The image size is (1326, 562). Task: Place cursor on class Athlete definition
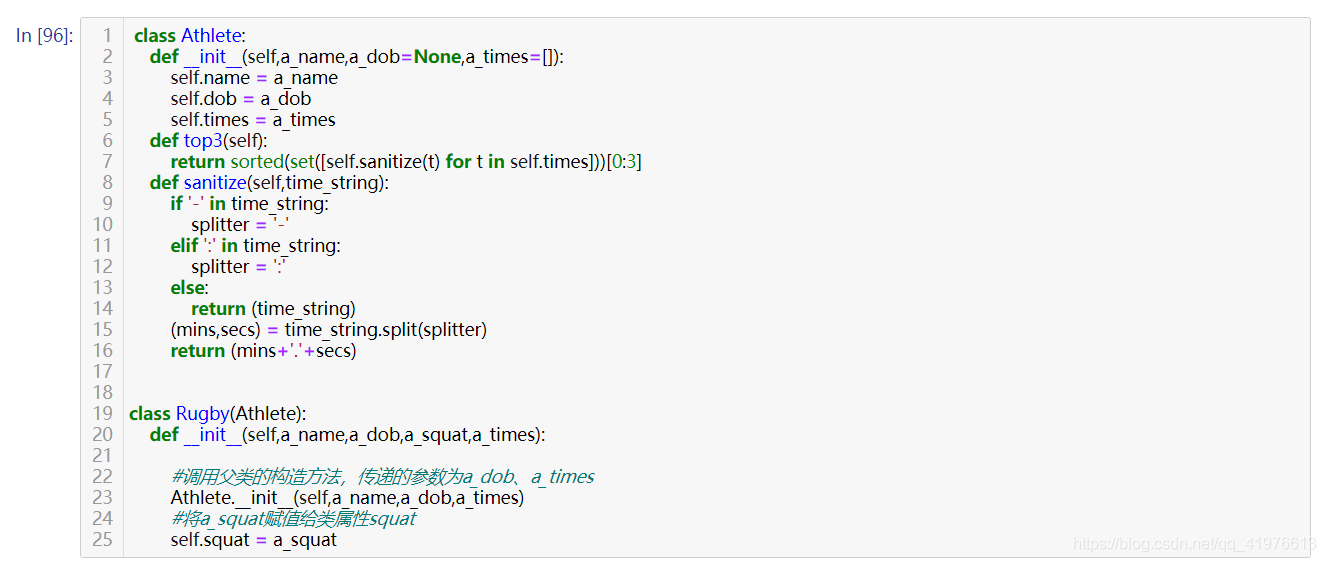click(x=190, y=36)
